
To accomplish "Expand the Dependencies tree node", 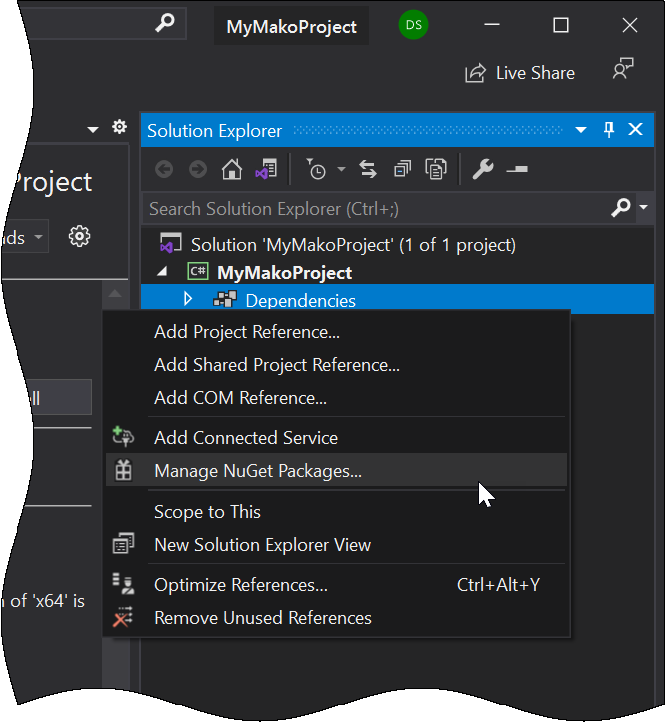I will click(x=188, y=299).
